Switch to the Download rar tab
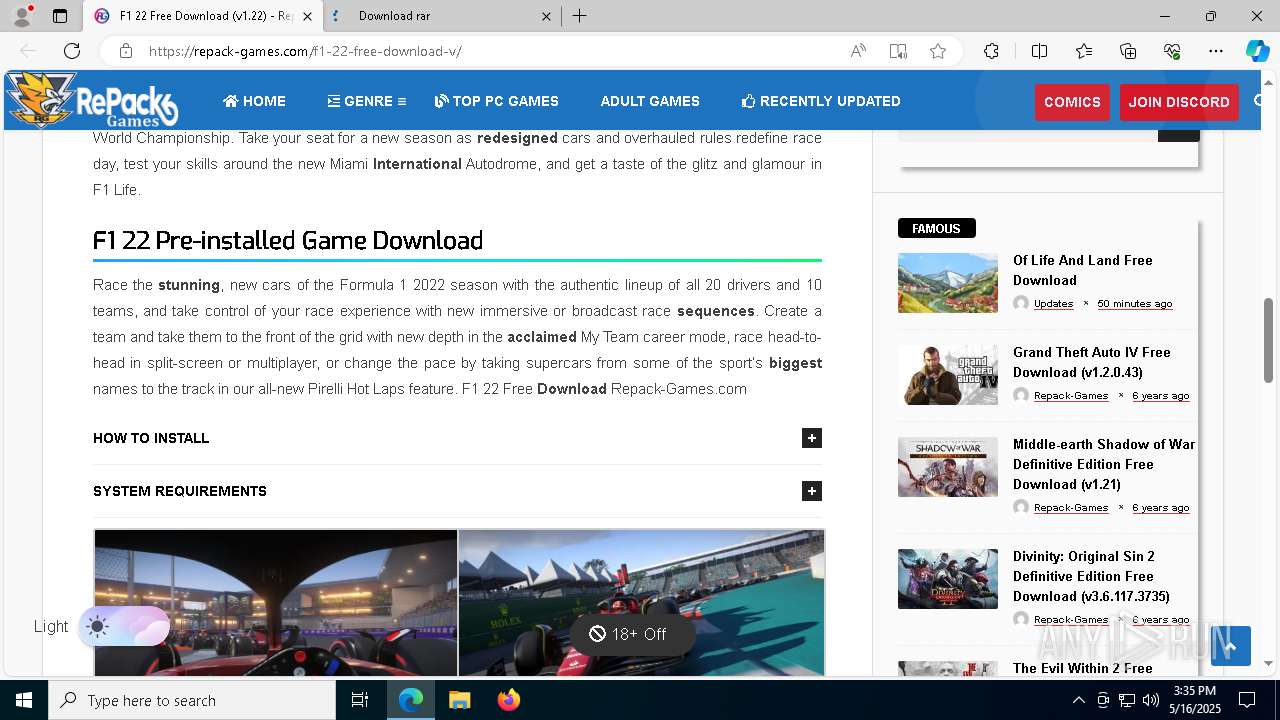 coord(442,16)
